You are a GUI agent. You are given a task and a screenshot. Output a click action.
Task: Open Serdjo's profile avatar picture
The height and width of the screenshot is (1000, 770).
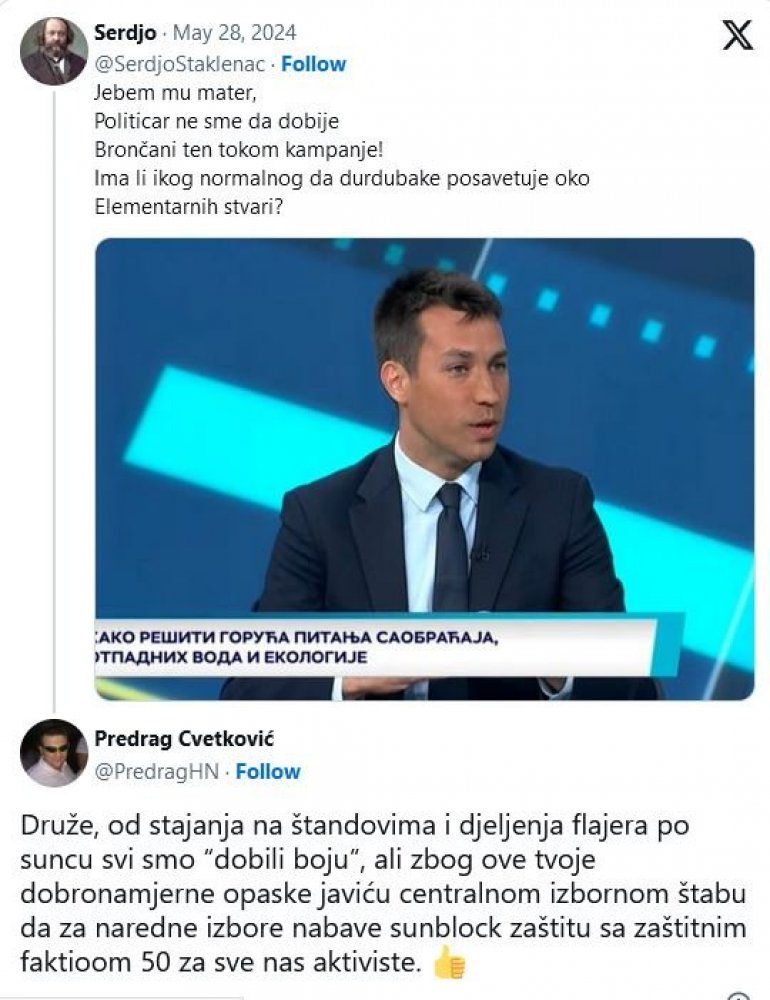54,51
